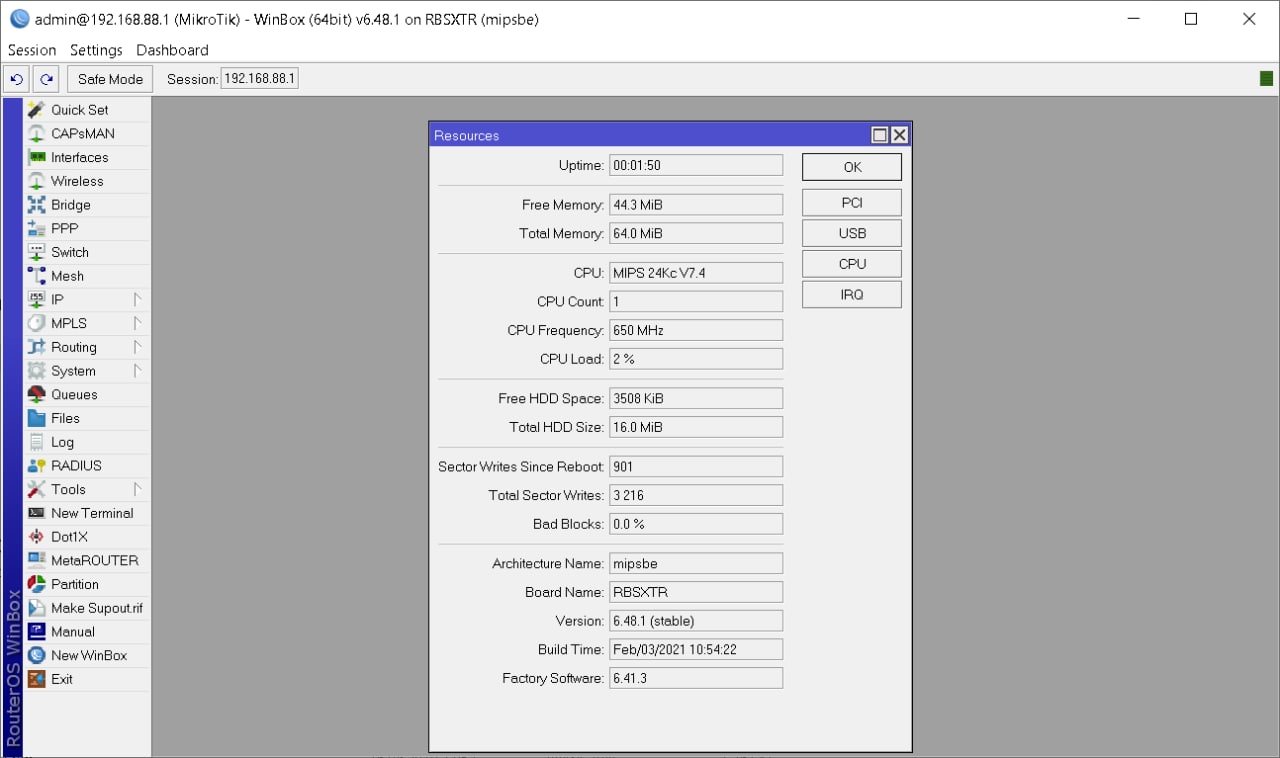This screenshot has width=1280, height=758.
Task: Expand the MPLS submenu arrow
Action: click(137, 323)
